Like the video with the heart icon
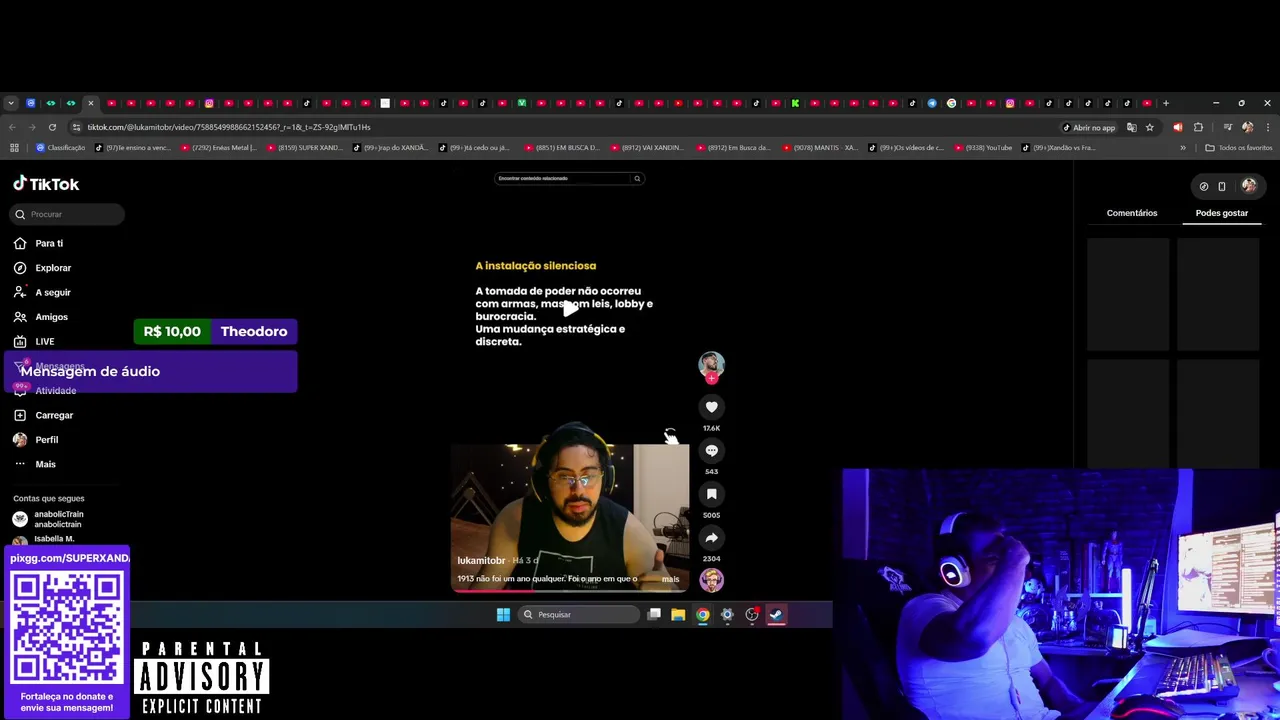 (711, 407)
